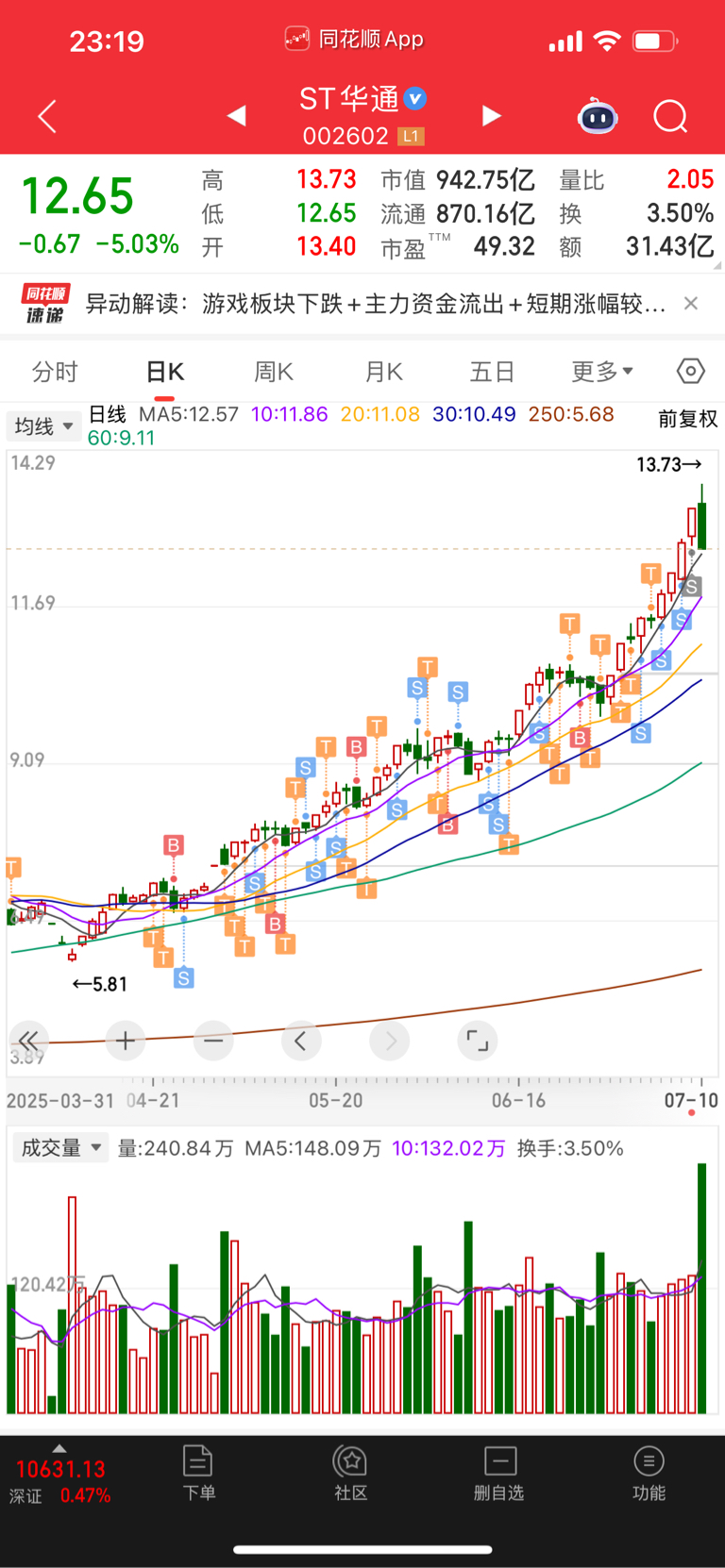Switch to 周K tab
The width and height of the screenshot is (725, 1568).
(x=274, y=372)
